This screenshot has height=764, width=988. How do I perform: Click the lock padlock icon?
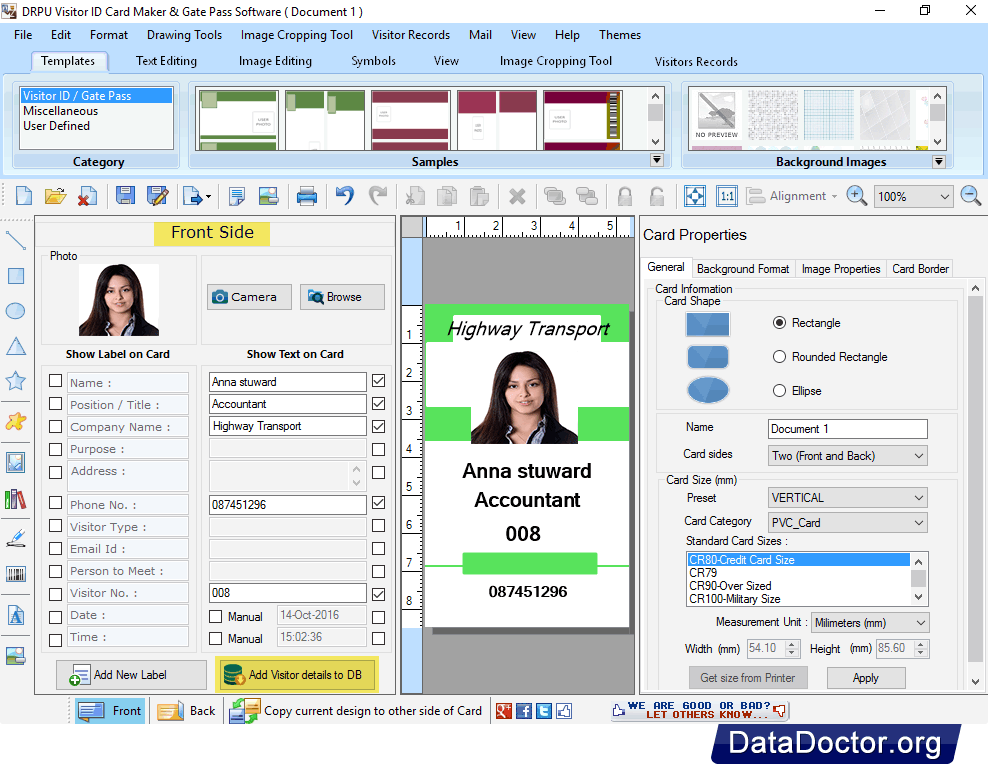(624, 197)
